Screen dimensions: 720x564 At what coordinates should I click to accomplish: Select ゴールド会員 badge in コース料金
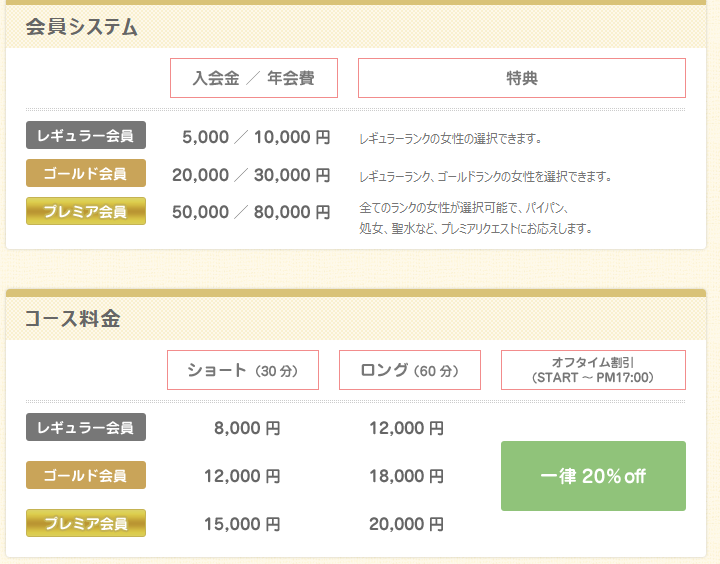tap(86, 475)
